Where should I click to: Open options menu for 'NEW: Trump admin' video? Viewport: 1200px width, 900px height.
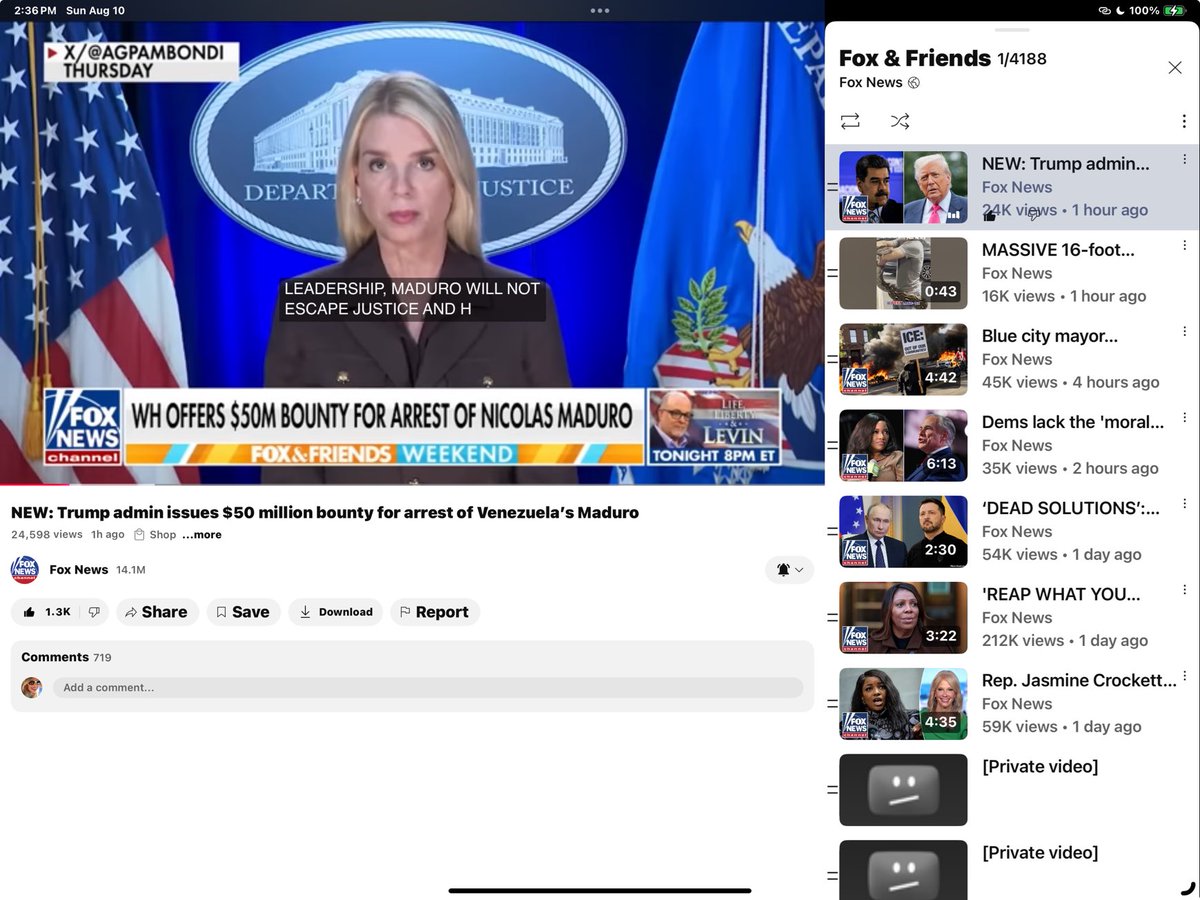(1184, 159)
